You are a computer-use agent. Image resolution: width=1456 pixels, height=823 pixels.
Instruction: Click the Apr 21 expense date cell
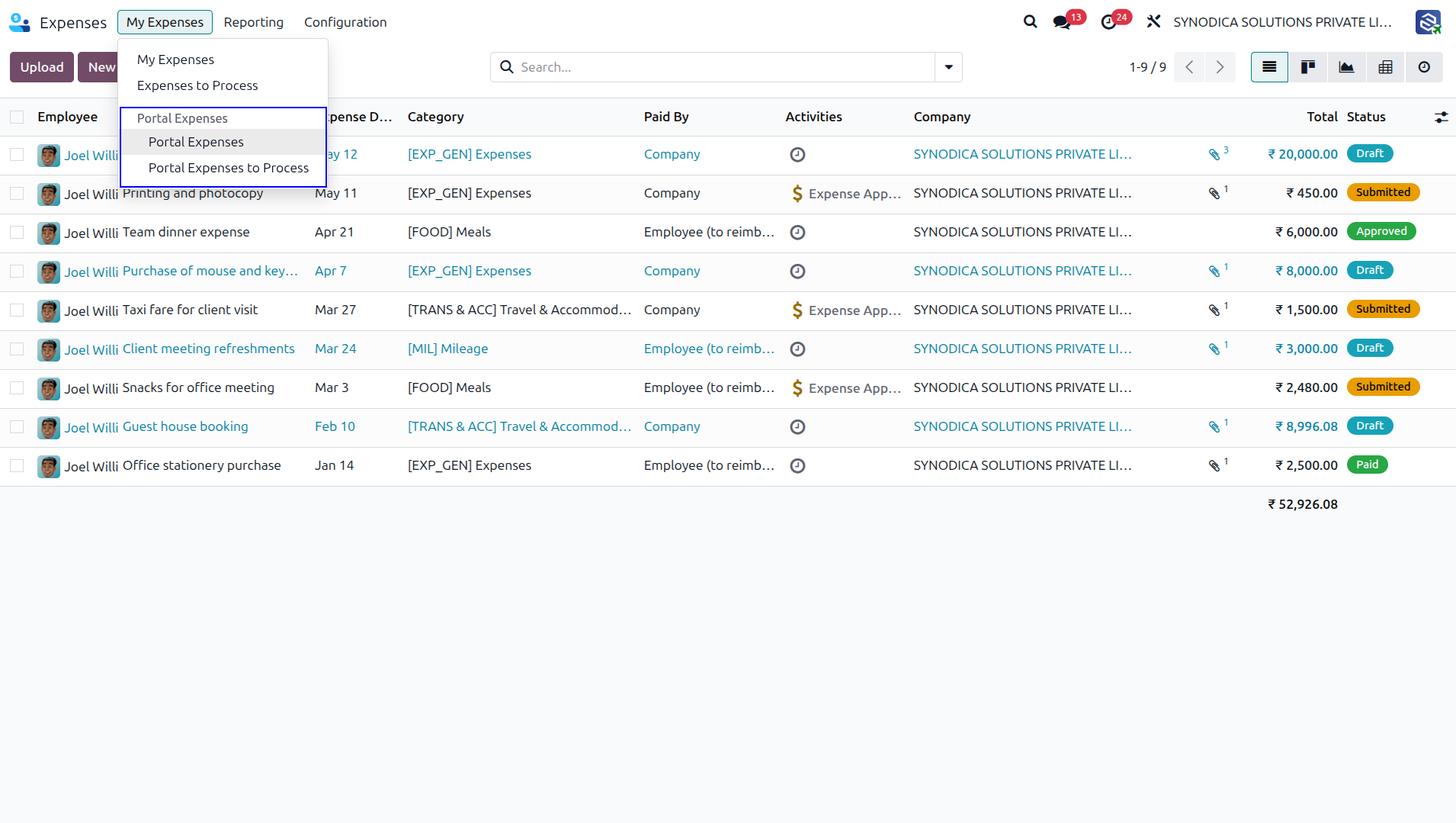pyautogui.click(x=334, y=232)
